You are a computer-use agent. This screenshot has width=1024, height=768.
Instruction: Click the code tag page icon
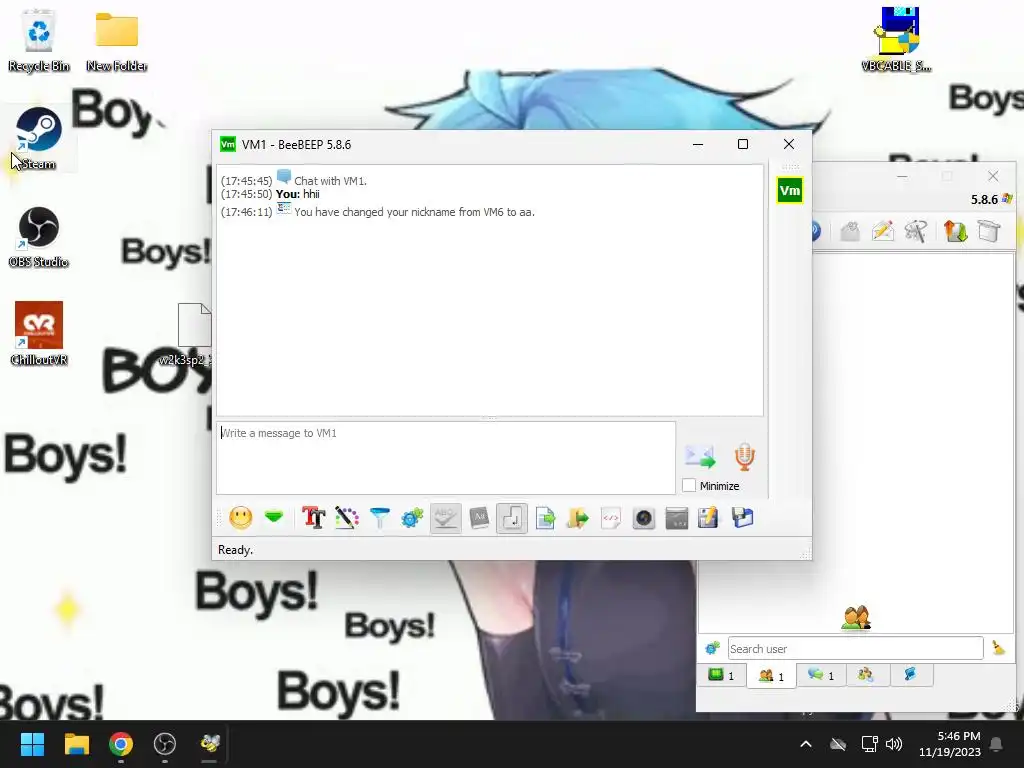611,518
